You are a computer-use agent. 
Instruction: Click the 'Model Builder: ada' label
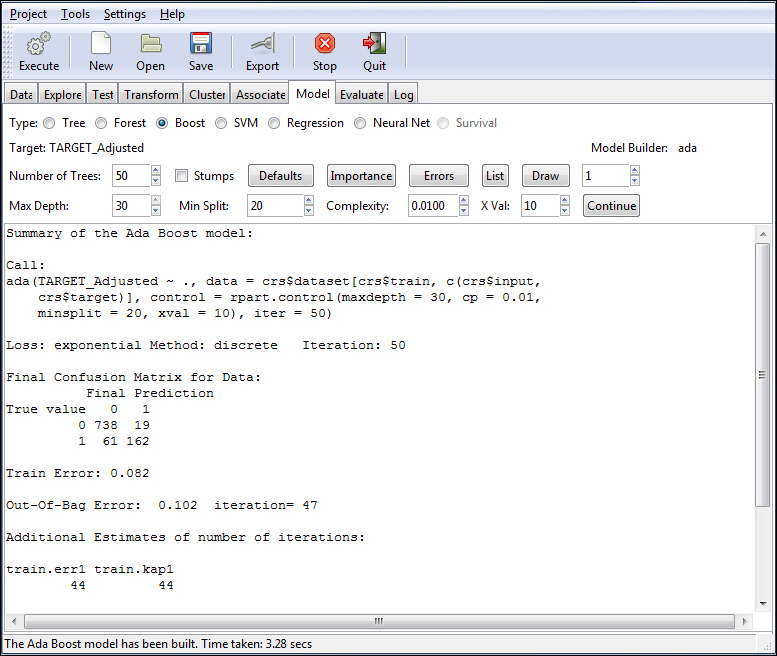644,148
